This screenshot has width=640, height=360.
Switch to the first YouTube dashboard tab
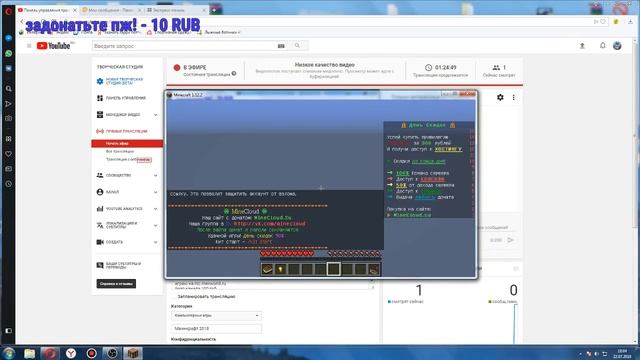click(47, 10)
